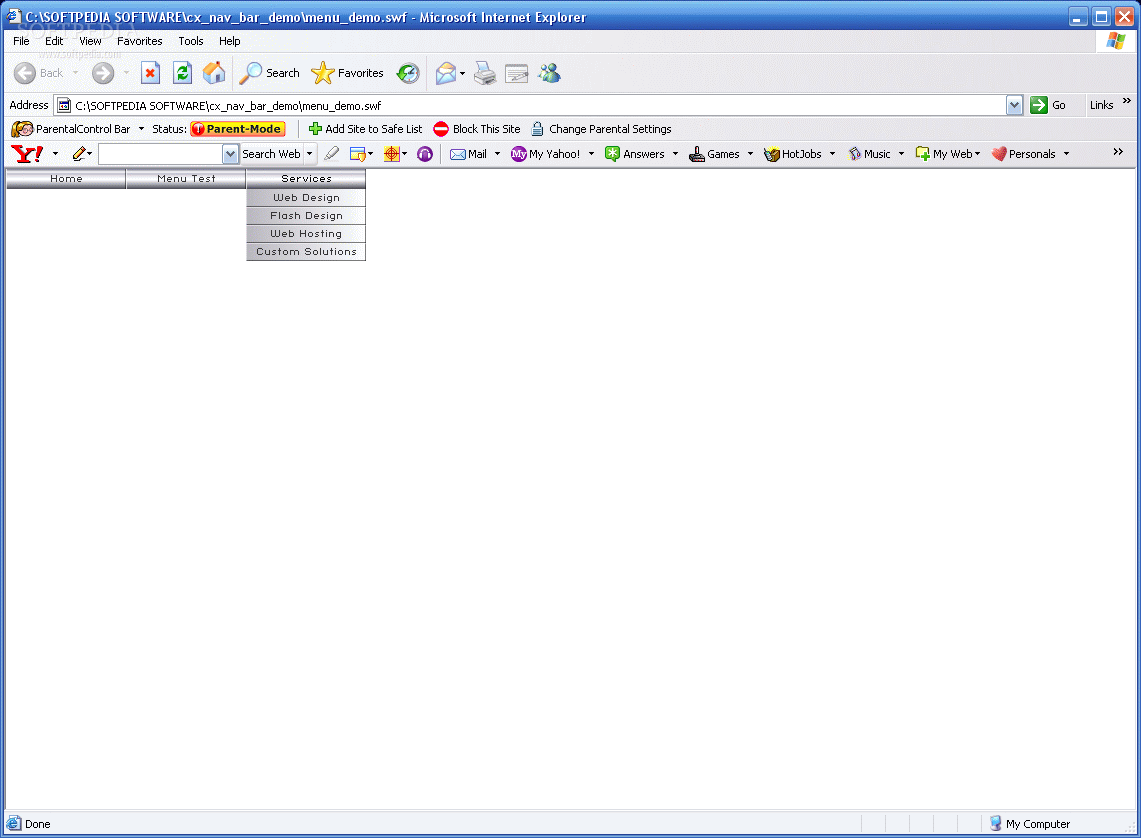Refresh the page using the Refresh icon

coord(183,73)
